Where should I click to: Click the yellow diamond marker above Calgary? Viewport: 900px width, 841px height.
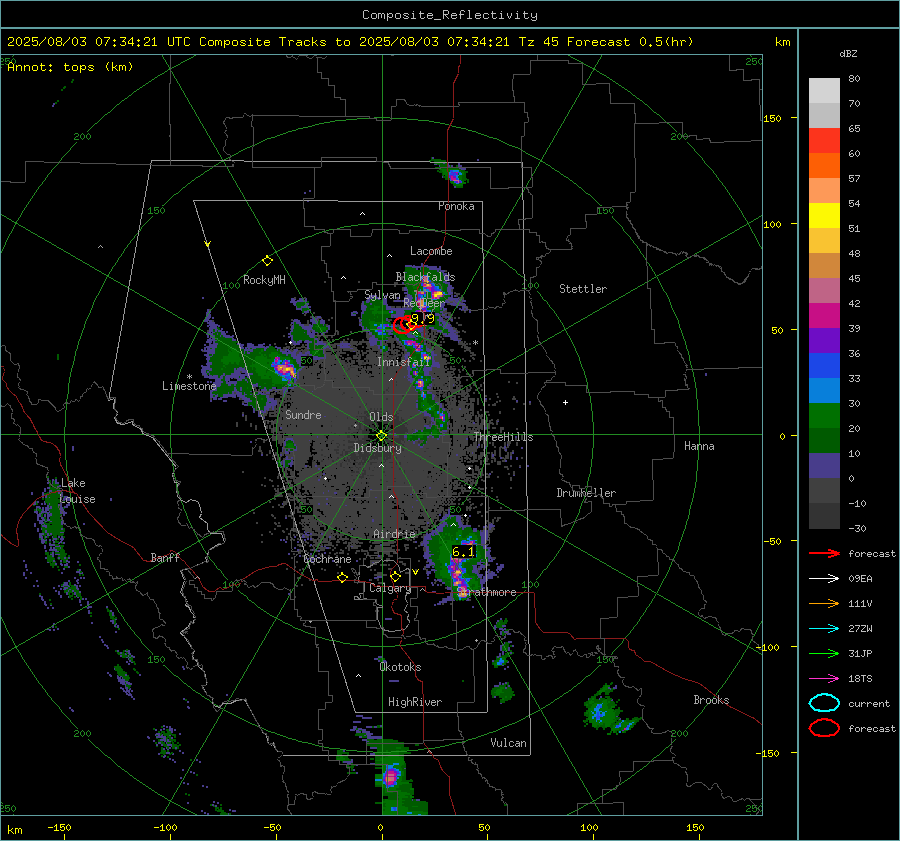(395, 576)
